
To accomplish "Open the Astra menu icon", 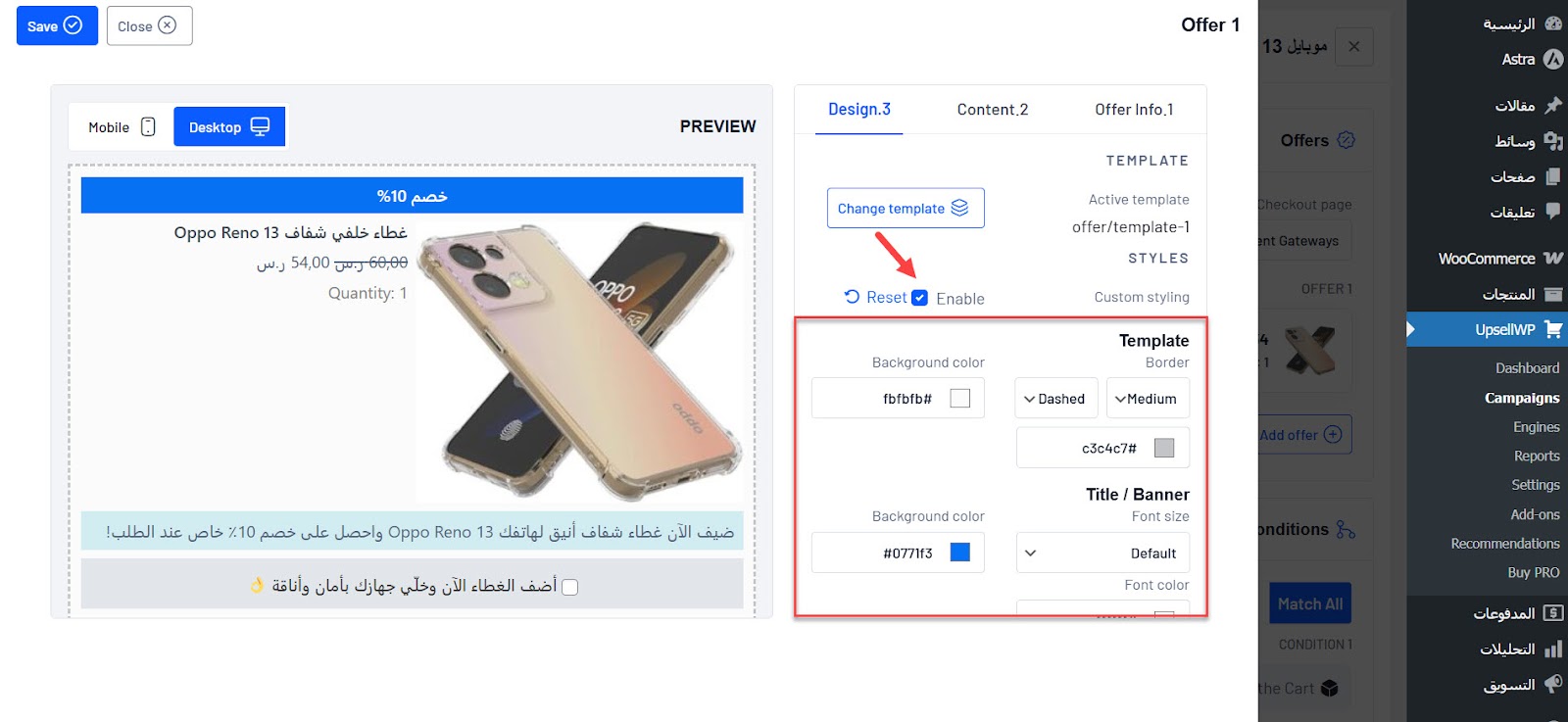I will tap(1553, 59).
